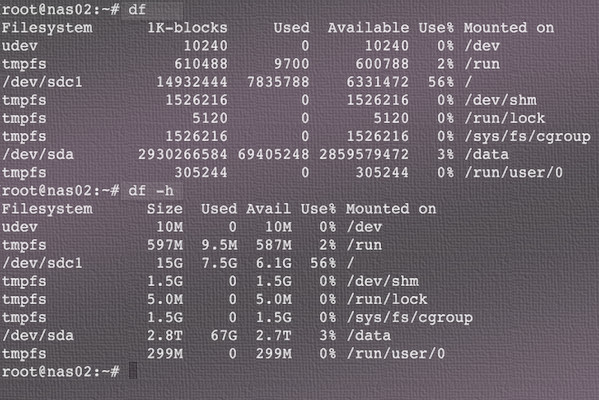The image size is (599, 400).
Task: Click the 597M size value
Action: tap(165, 245)
